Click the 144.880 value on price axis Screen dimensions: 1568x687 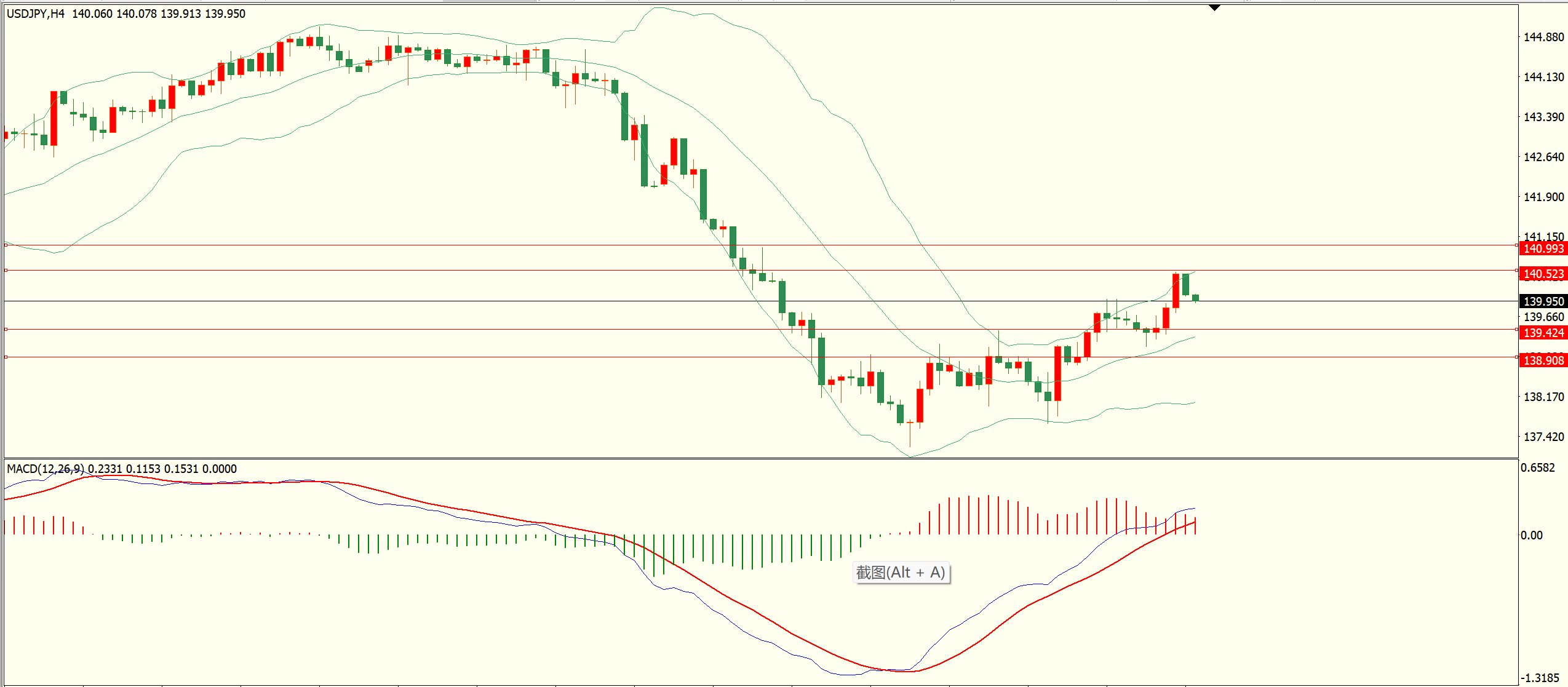point(1543,37)
